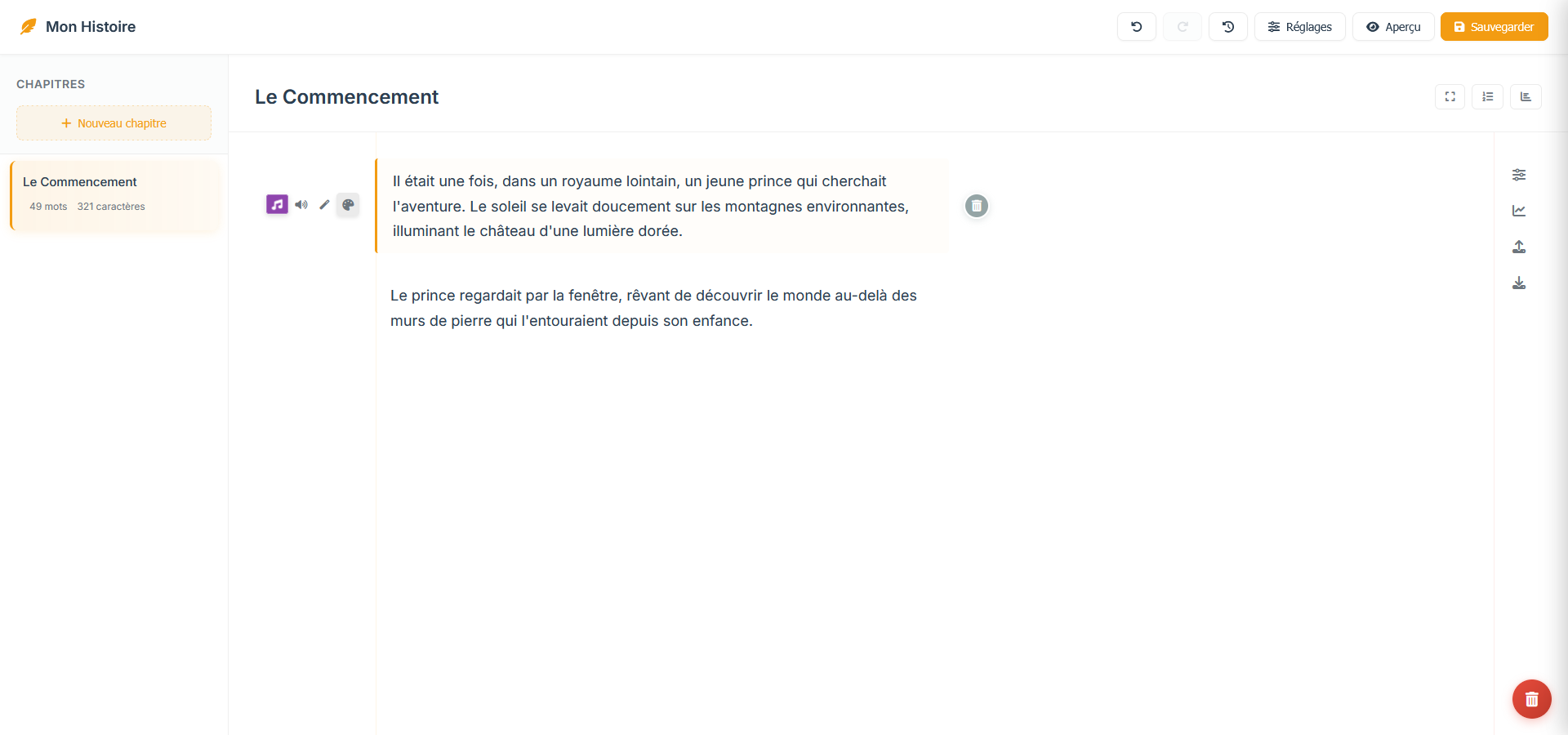Screen dimensions: 1568x735
Task: Add a new chapter with Nouveau chapitre
Action: [x=114, y=123]
